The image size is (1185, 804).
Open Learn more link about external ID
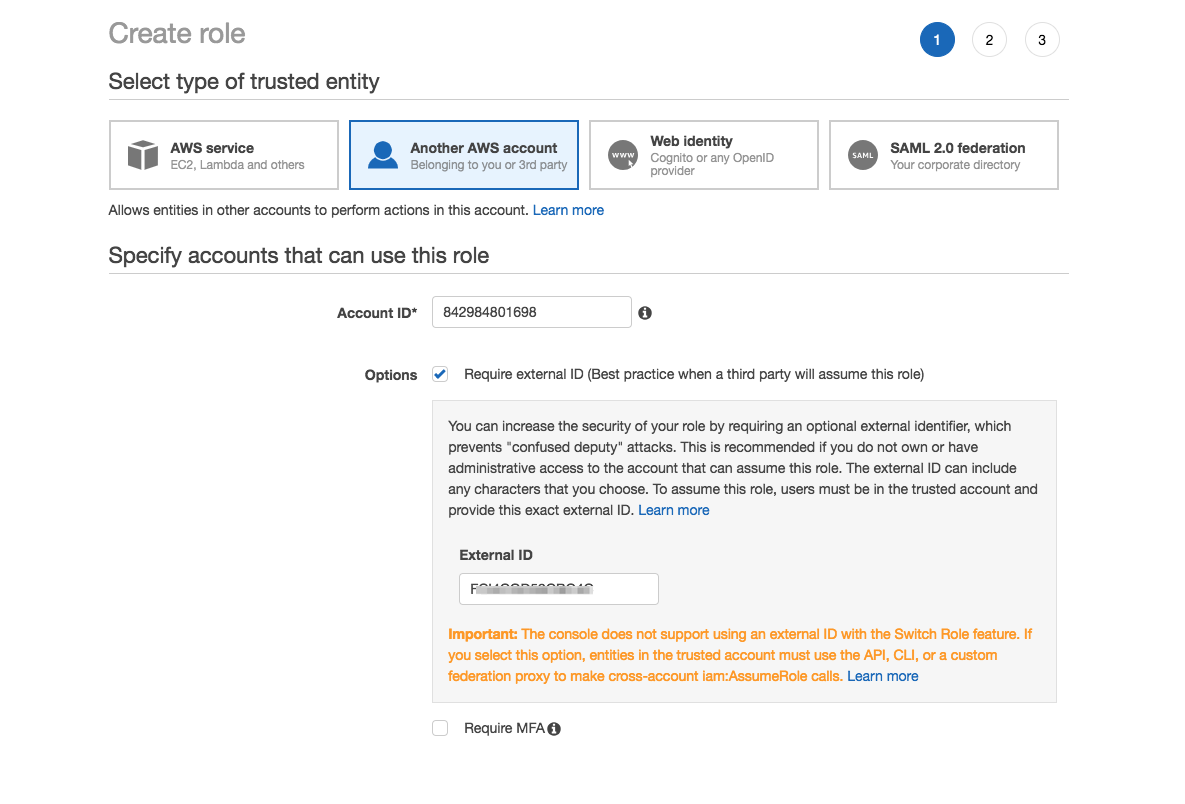tap(674, 510)
